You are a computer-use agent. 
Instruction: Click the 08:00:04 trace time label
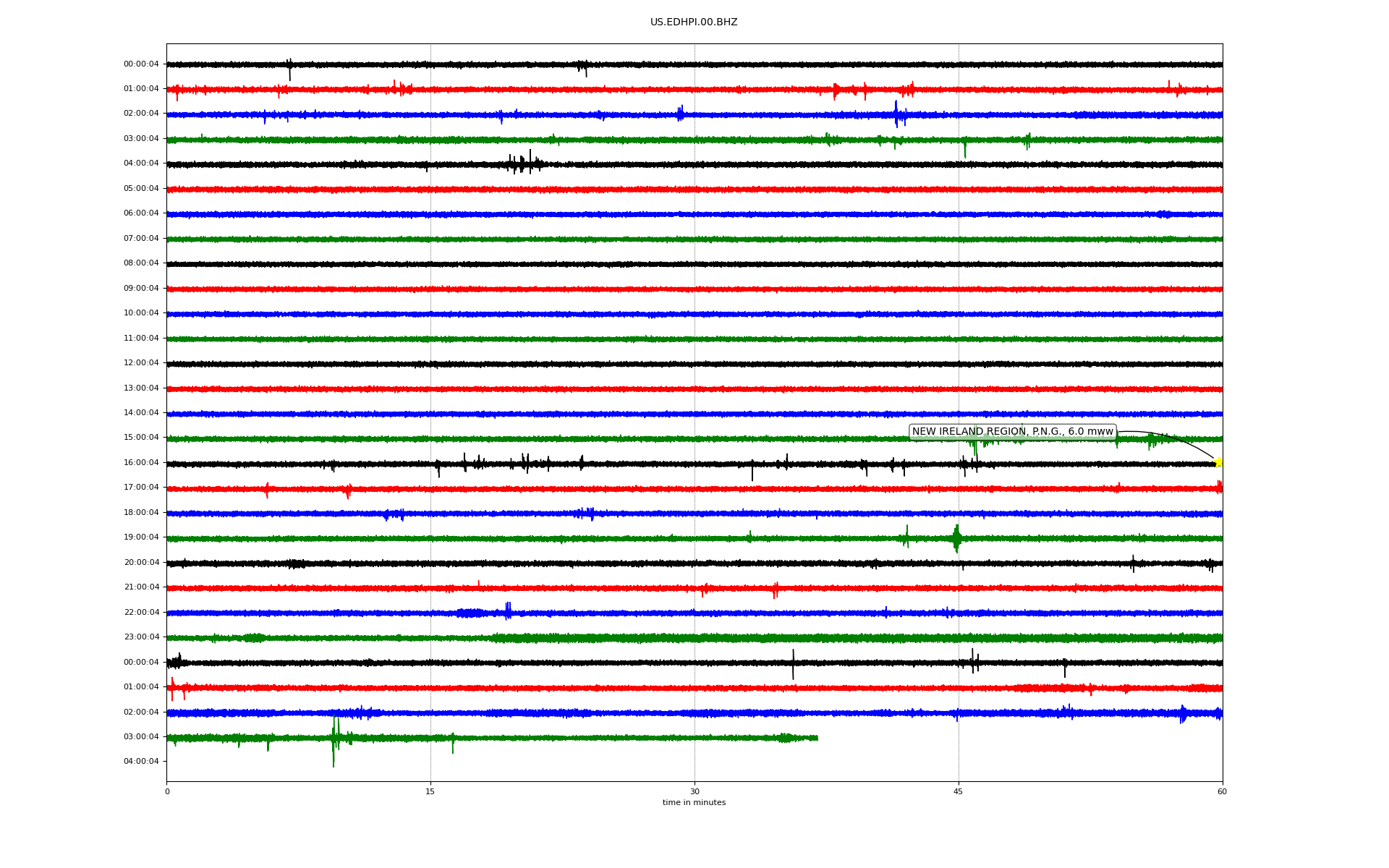141,263
